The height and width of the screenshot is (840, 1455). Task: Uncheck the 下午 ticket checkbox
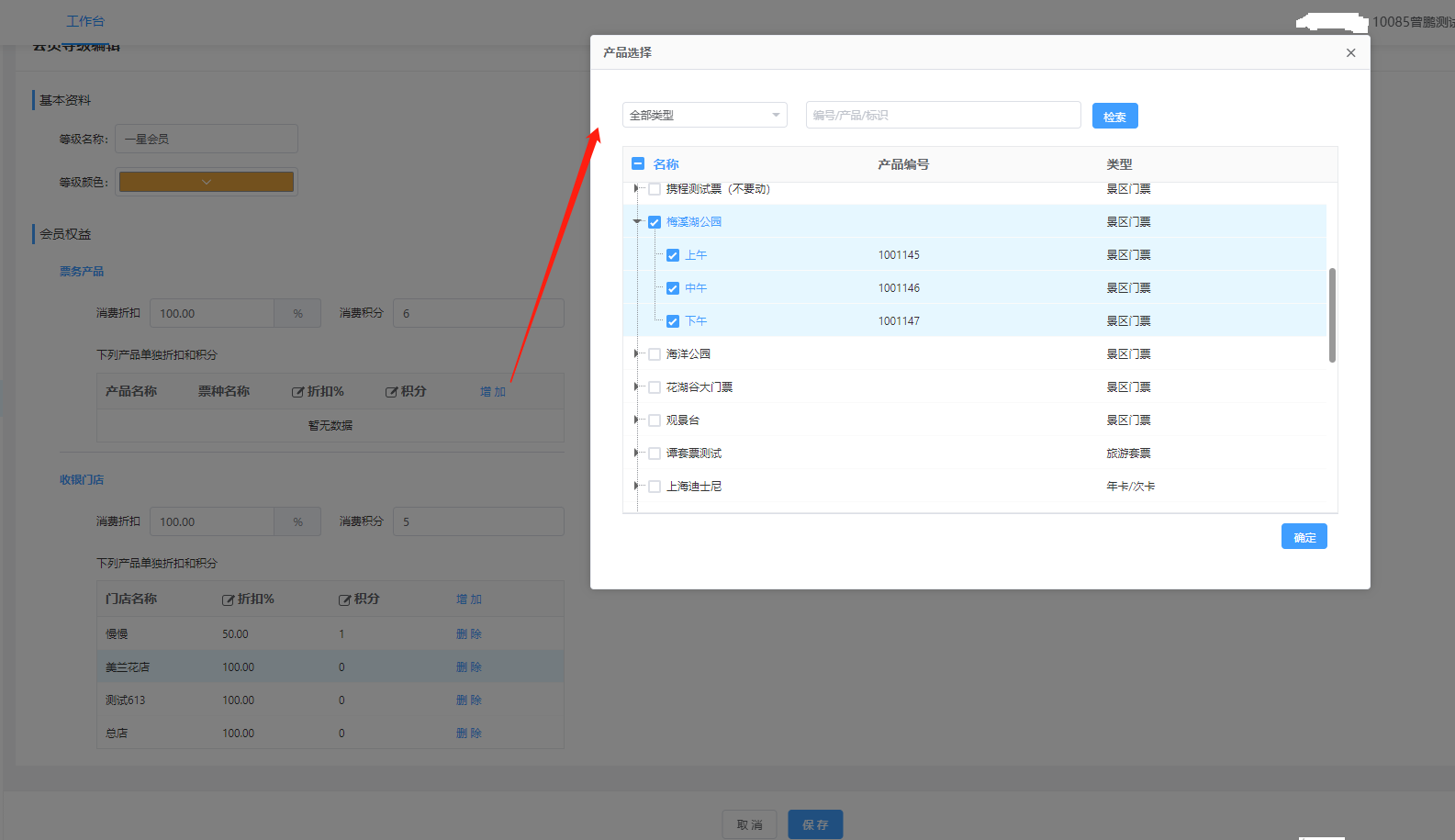click(673, 321)
